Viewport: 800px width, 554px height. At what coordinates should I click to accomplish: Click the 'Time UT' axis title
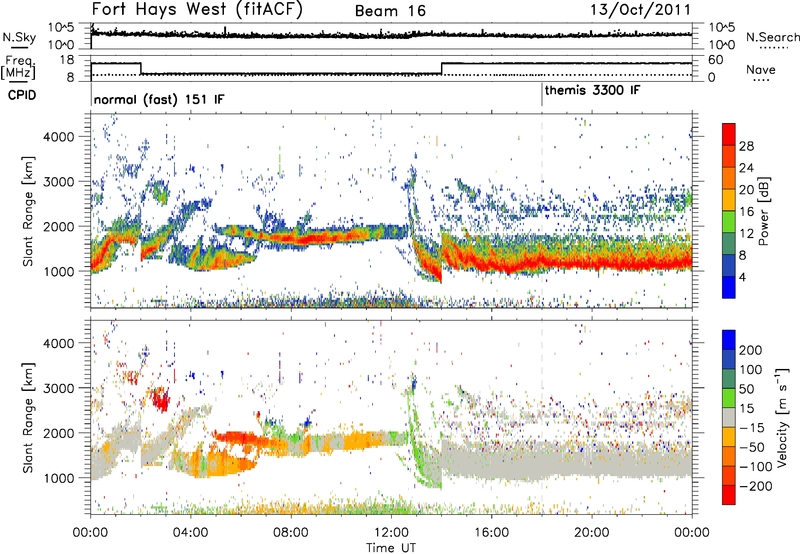pyautogui.click(x=391, y=548)
